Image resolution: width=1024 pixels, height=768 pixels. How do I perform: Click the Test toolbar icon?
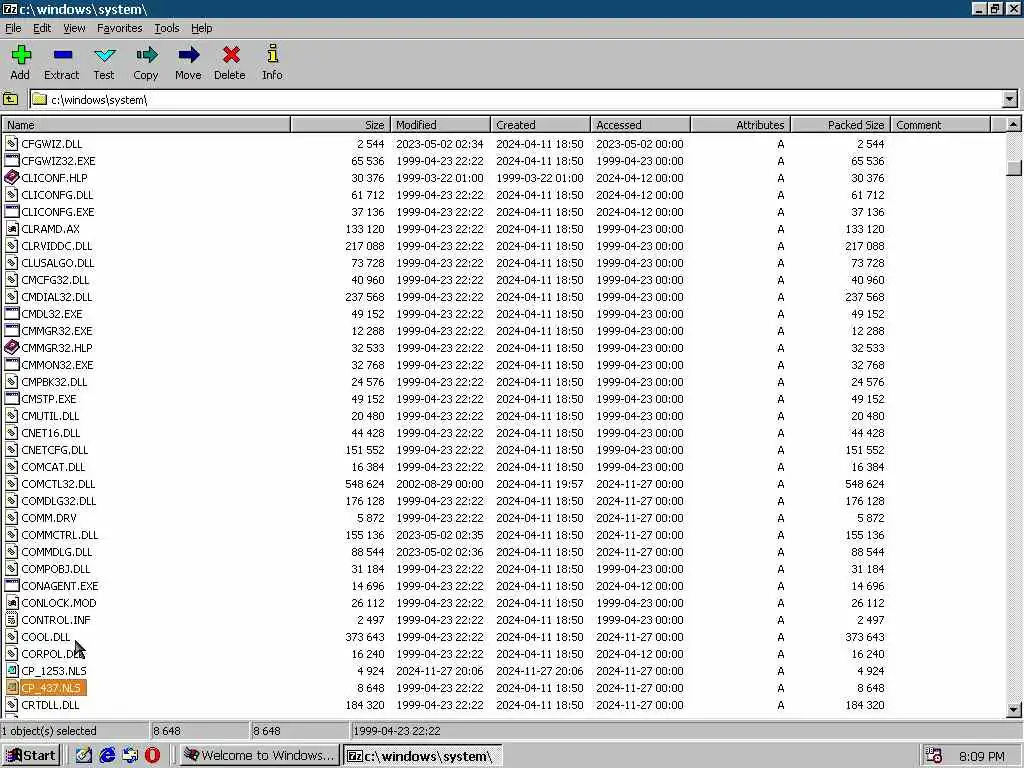[x=104, y=56]
